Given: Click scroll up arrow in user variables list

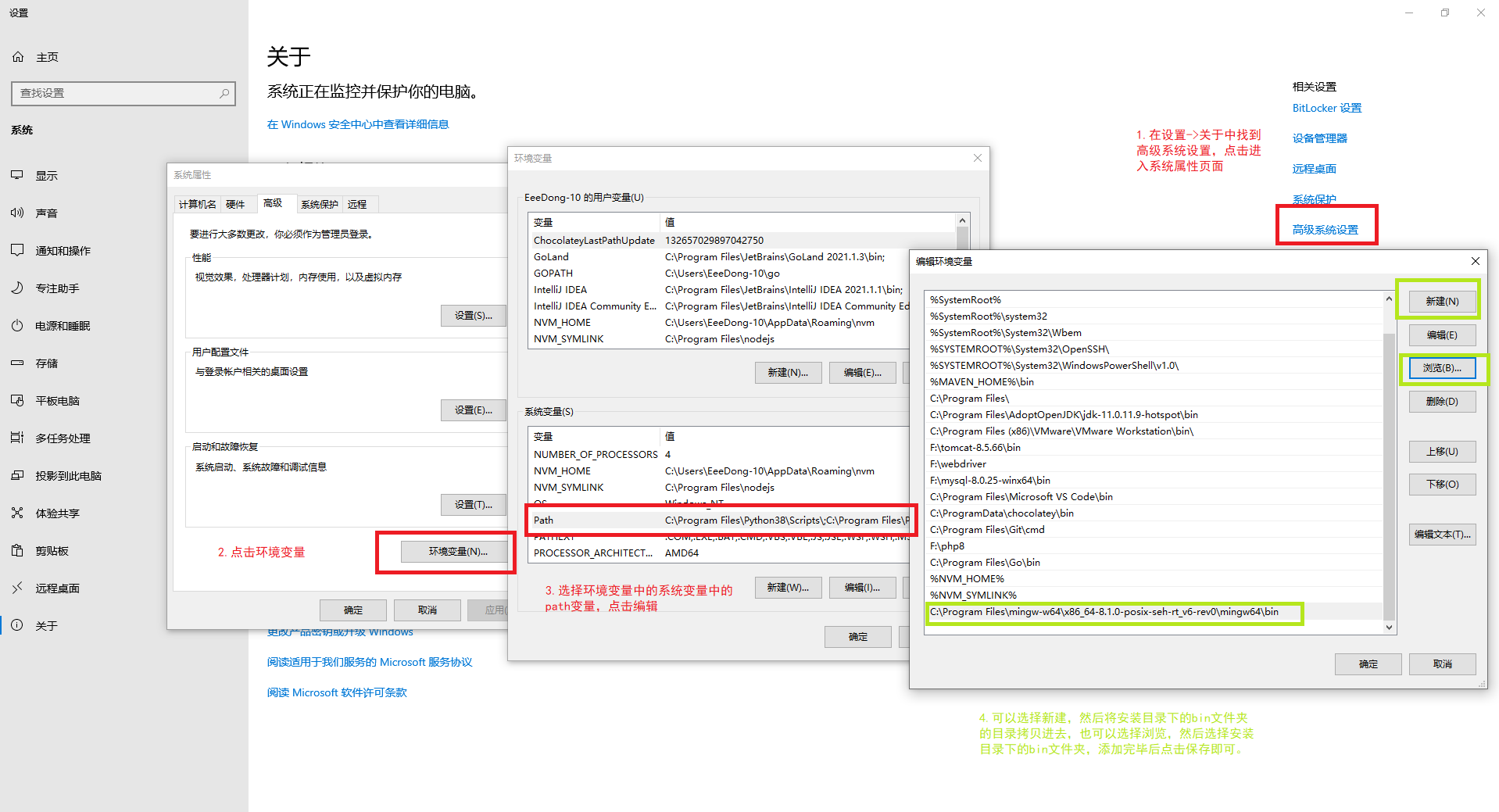Looking at the screenshot, I should click(x=962, y=221).
